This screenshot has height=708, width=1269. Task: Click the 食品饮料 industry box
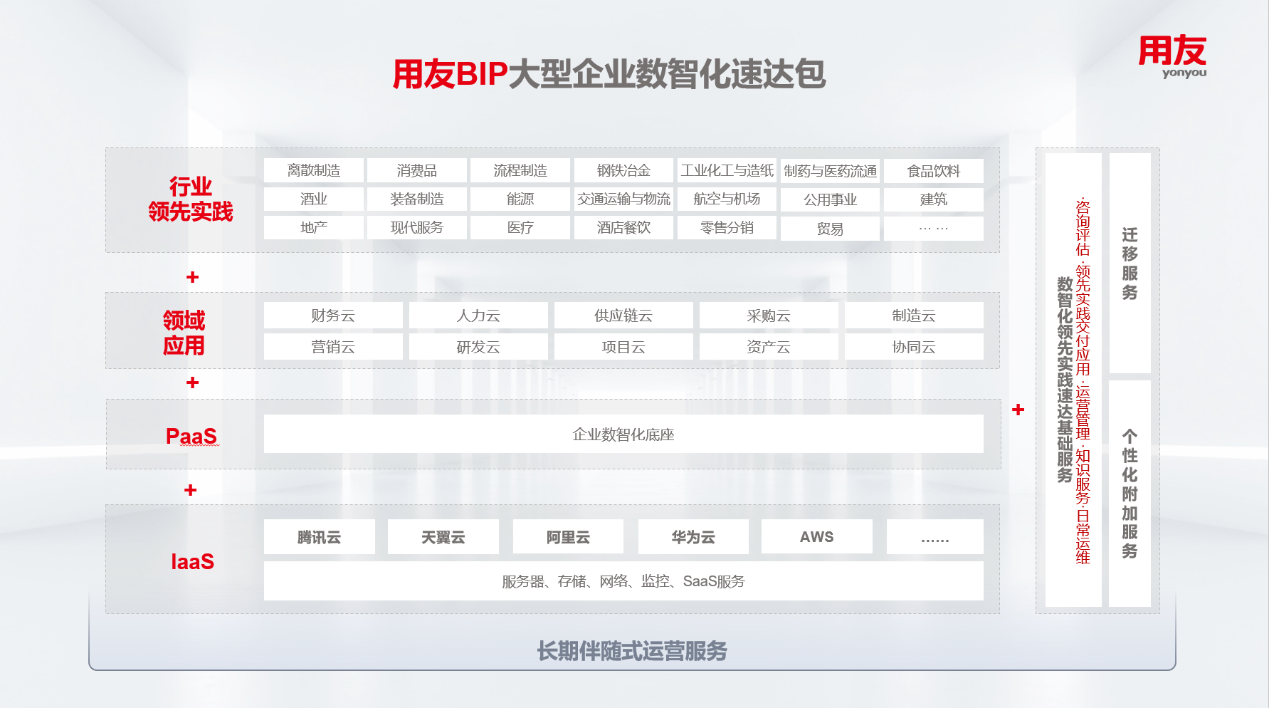click(x=933, y=171)
